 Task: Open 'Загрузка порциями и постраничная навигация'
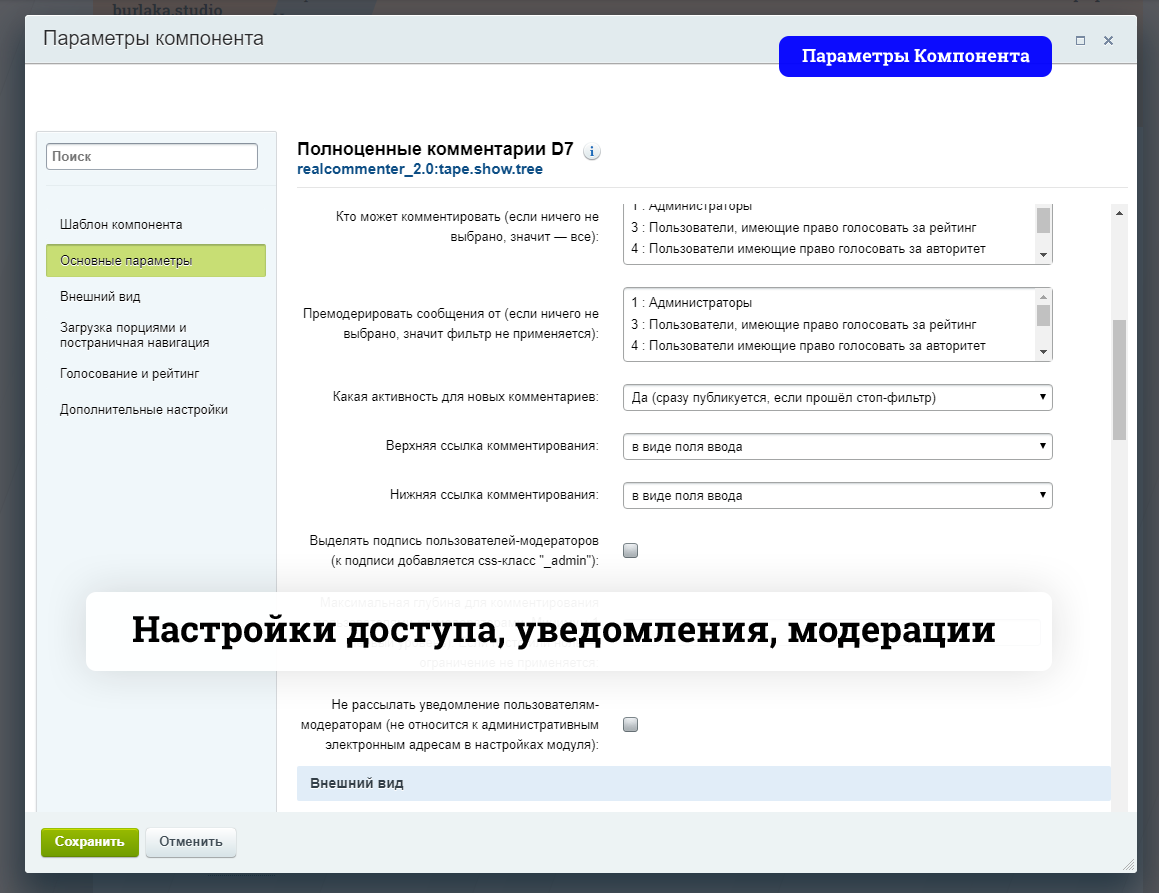pos(134,335)
